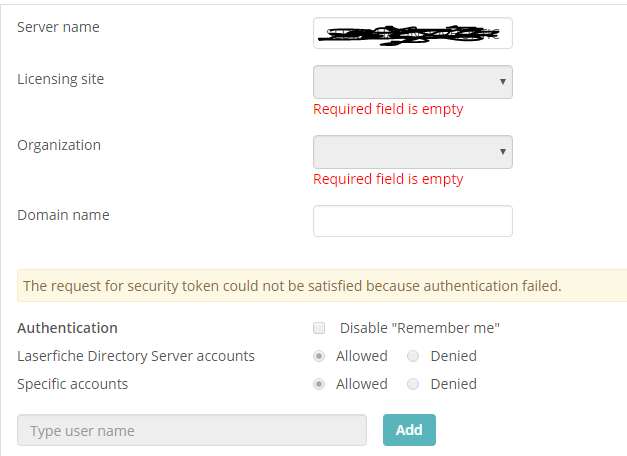Expand the Organization dropdown
This screenshot has width=627, height=456.
click(412, 152)
